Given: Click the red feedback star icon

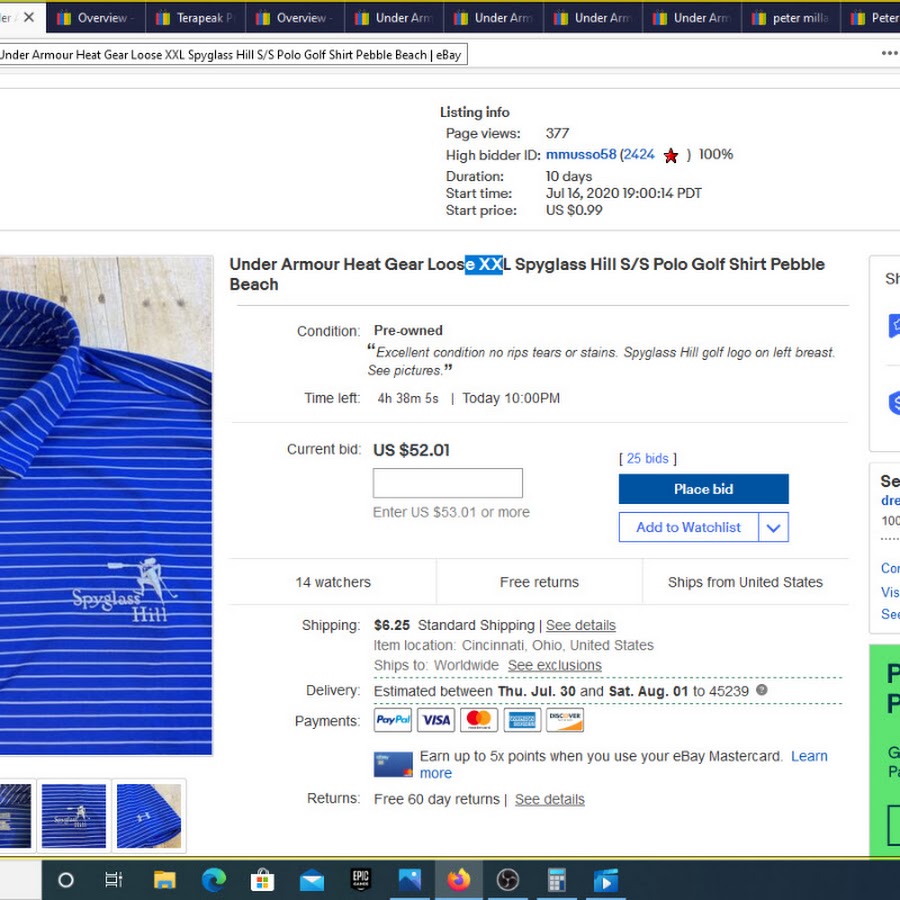Looking at the screenshot, I should [x=670, y=155].
